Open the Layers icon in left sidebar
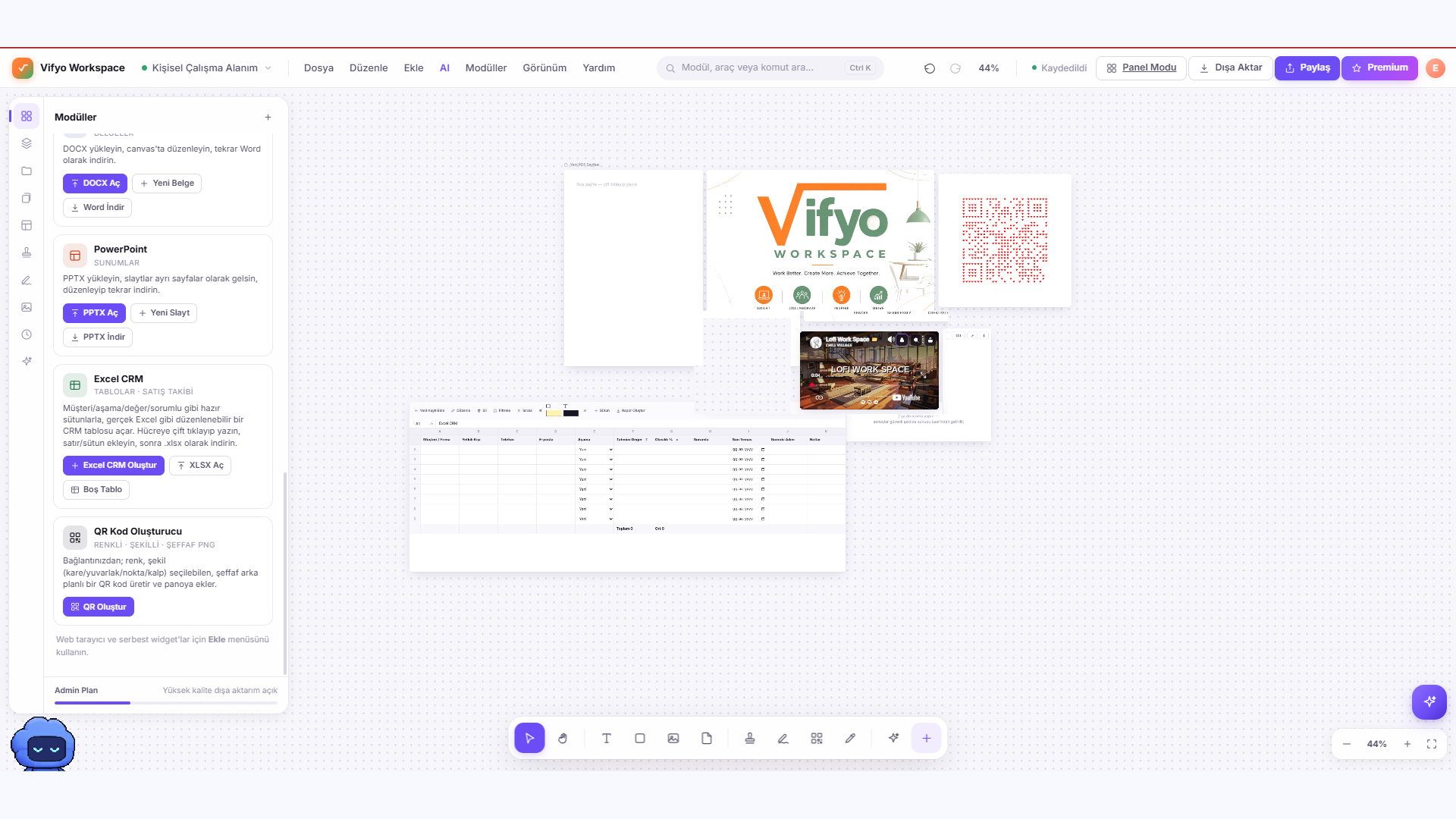Viewport: 1456px width, 819px height. [27, 143]
